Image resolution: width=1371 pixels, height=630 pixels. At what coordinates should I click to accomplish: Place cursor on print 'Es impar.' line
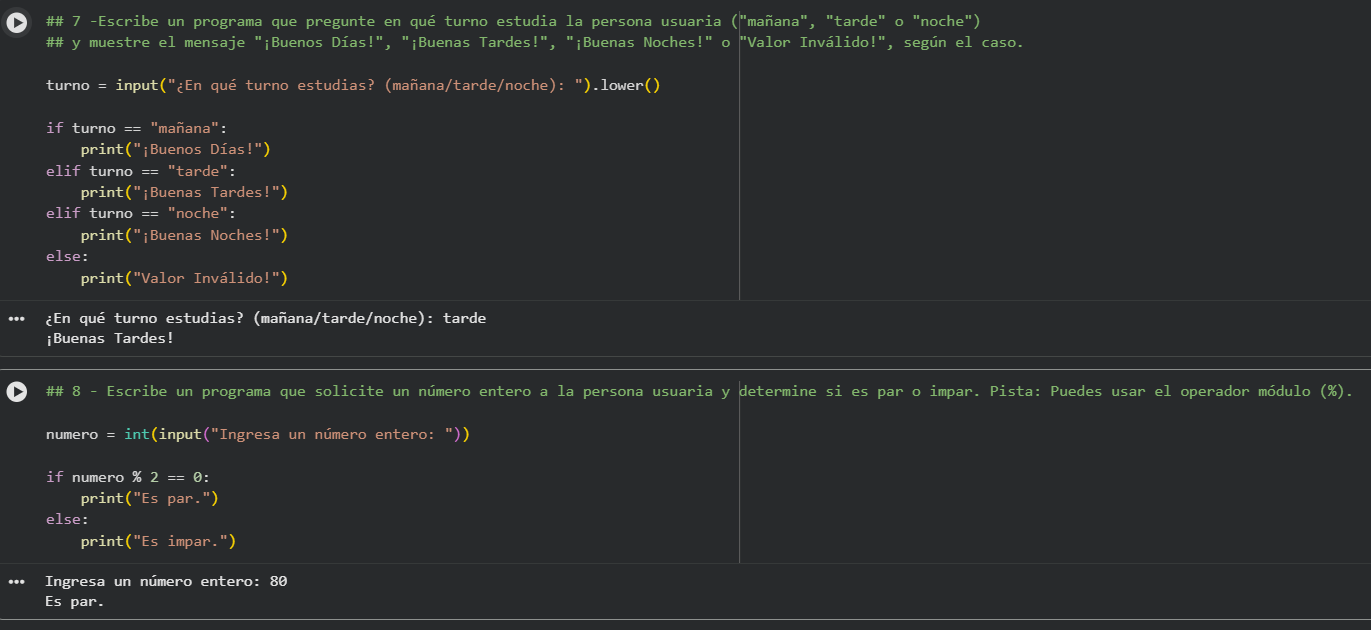point(158,541)
